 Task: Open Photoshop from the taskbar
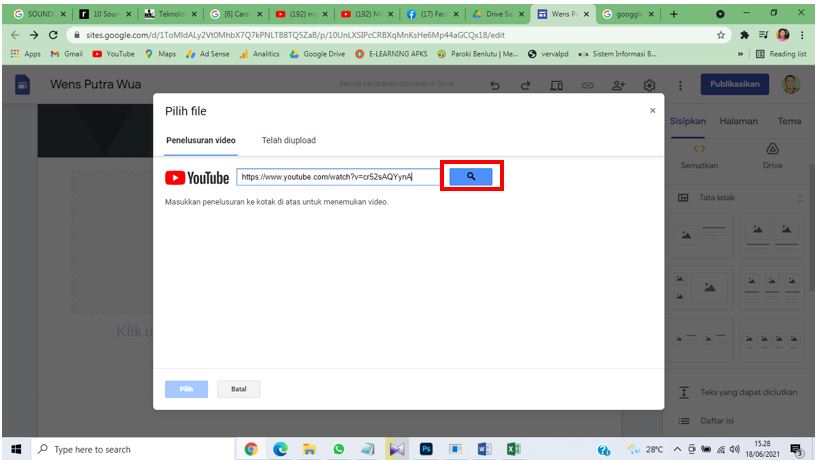tap(426, 449)
